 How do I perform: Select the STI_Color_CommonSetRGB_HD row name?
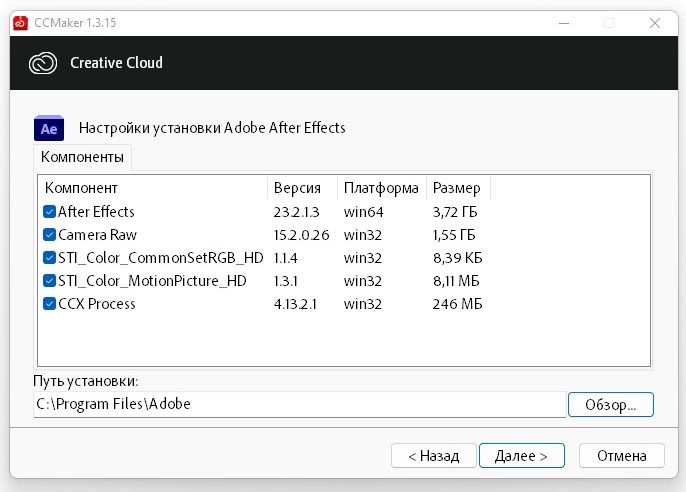[161, 258]
